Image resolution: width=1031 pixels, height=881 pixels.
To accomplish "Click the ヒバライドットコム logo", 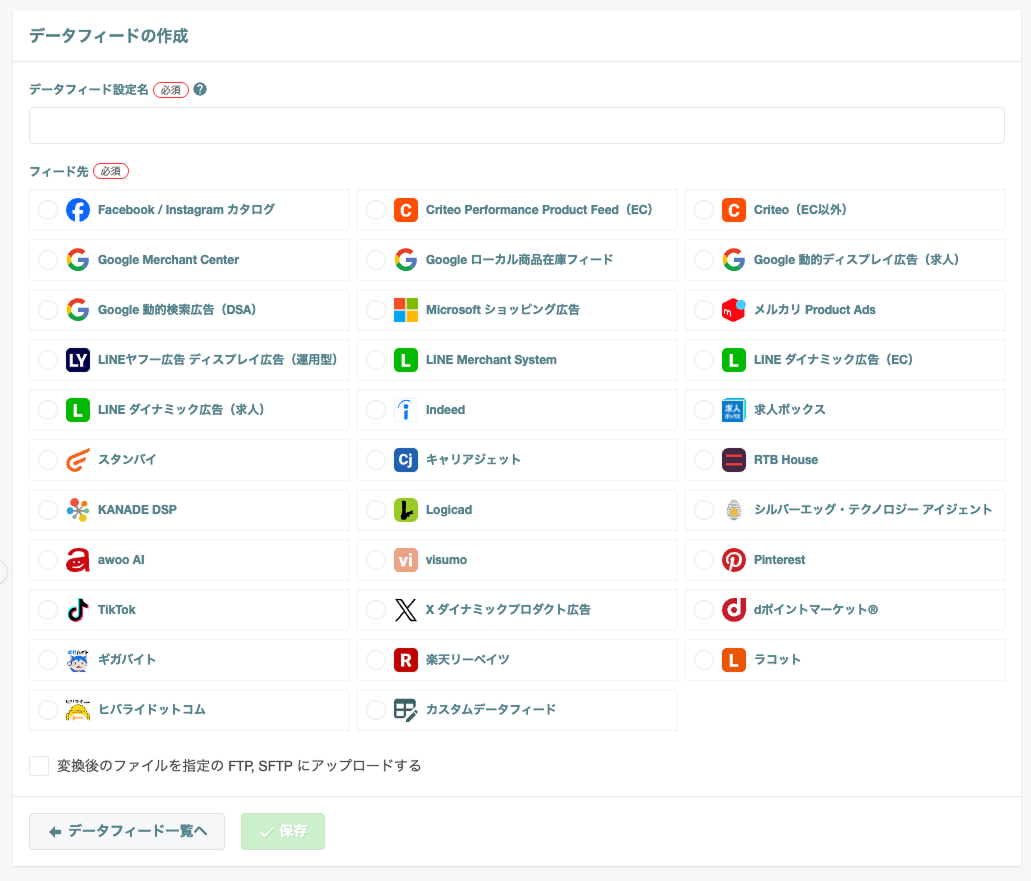I will 78,709.
